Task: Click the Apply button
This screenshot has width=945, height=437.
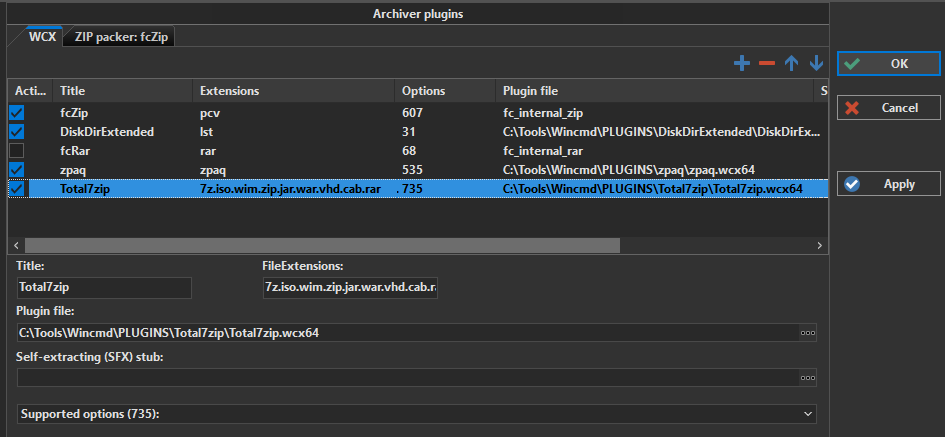Action: click(889, 184)
